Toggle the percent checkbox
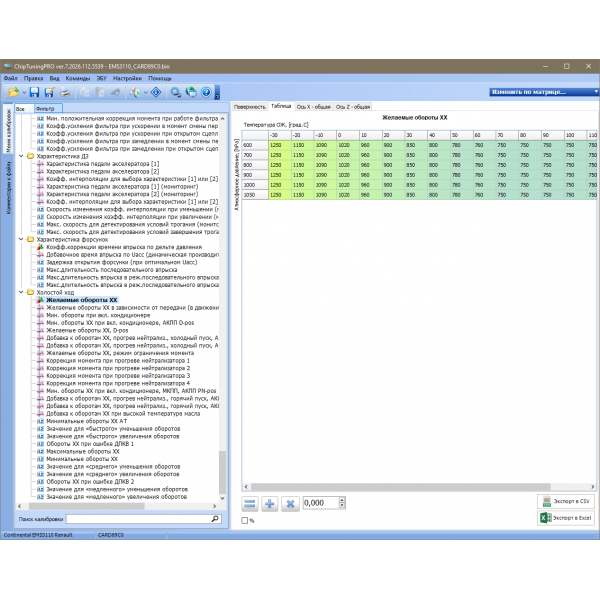The image size is (600, 600). pyautogui.click(x=246, y=520)
